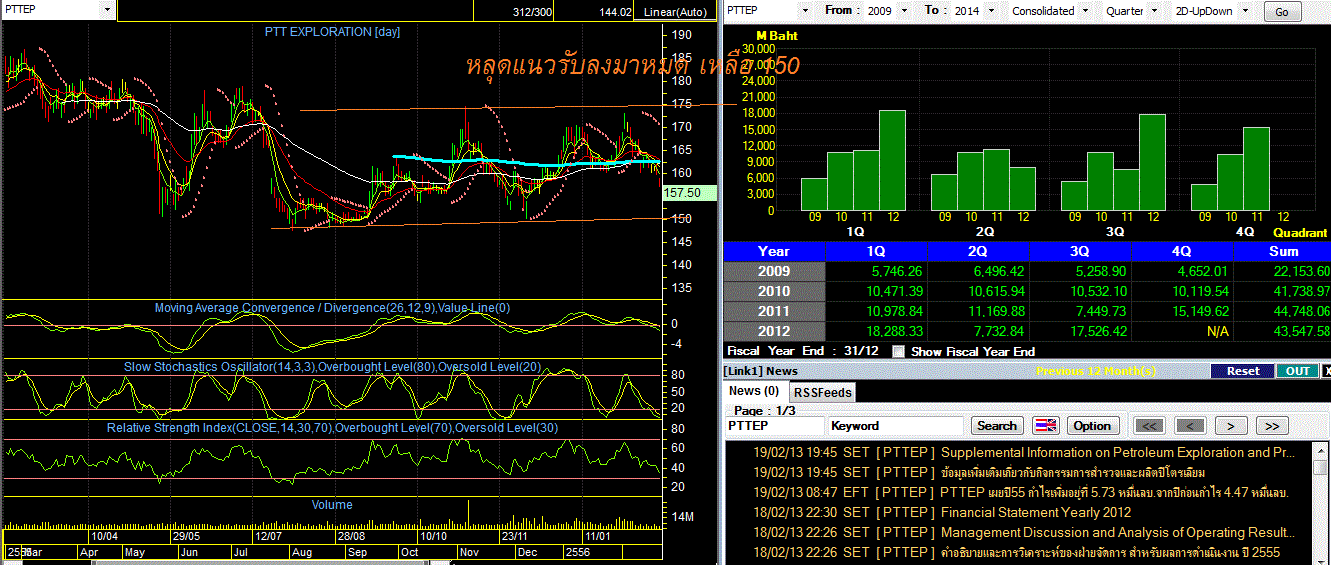Go to next news page
Image resolution: width=1331 pixels, height=565 pixels.
(1231, 426)
